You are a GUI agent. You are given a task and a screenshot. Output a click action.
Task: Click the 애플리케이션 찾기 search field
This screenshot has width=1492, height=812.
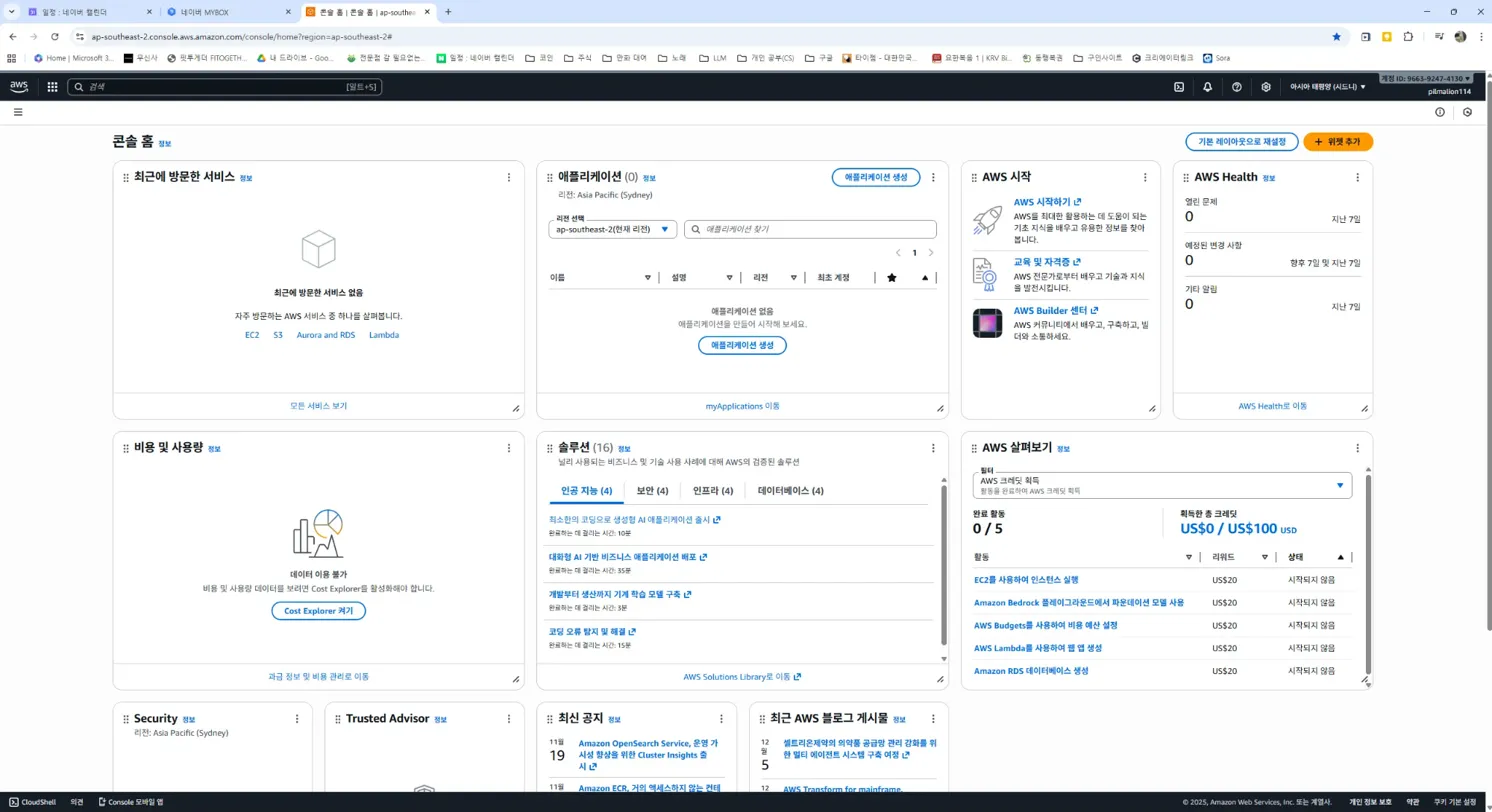click(810, 229)
